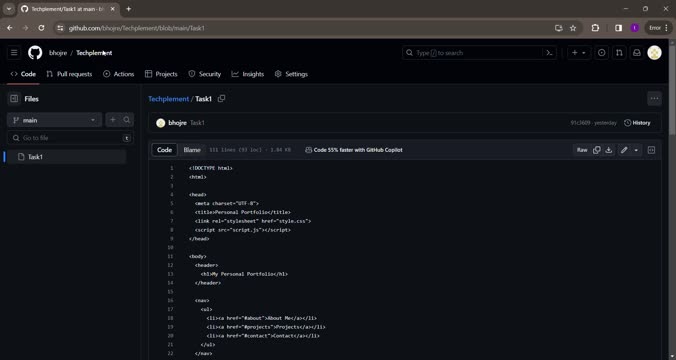Switch to Code view toggle
The height and width of the screenshot is (360, 676).
164,150
